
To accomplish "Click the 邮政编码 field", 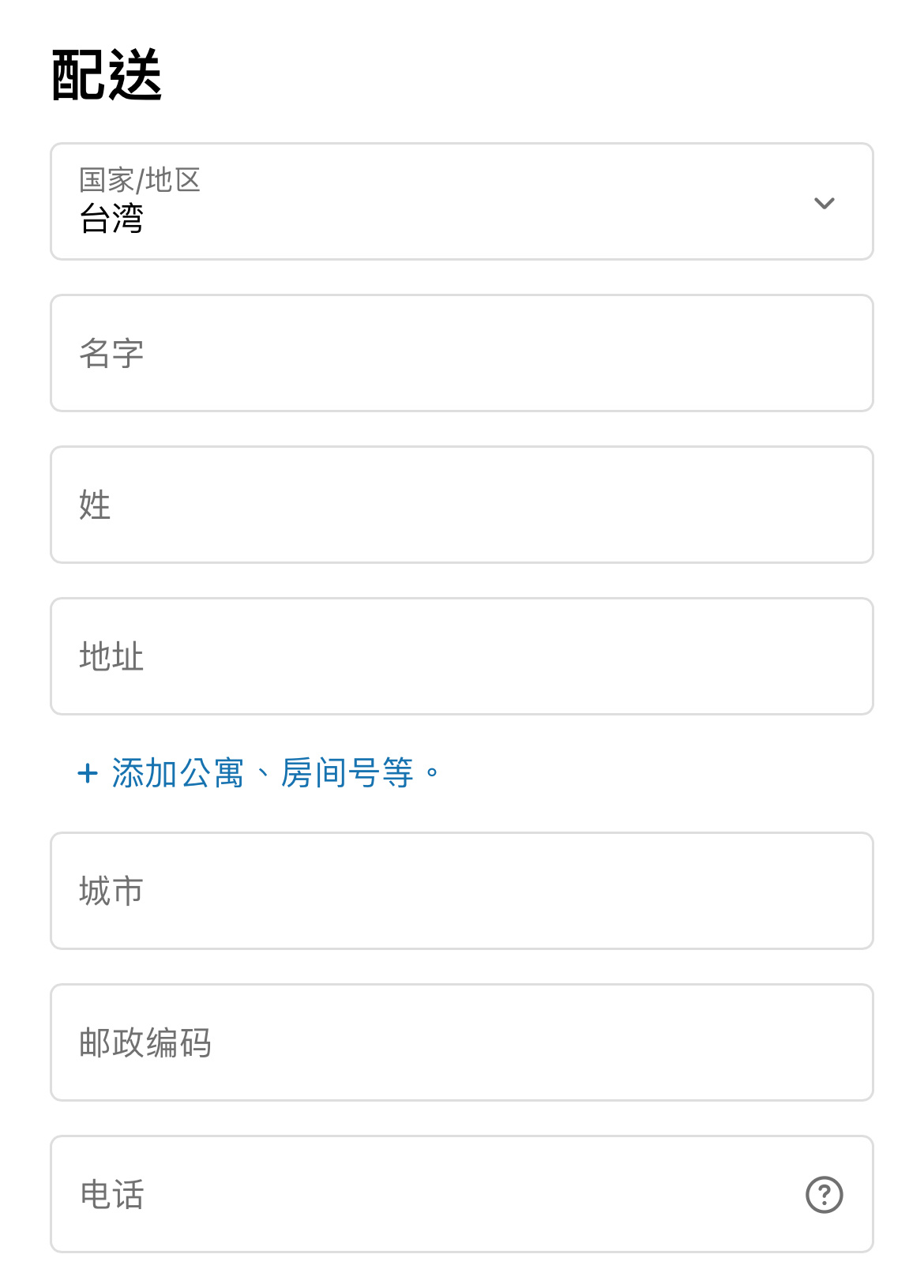I will tap(462, 1042).
